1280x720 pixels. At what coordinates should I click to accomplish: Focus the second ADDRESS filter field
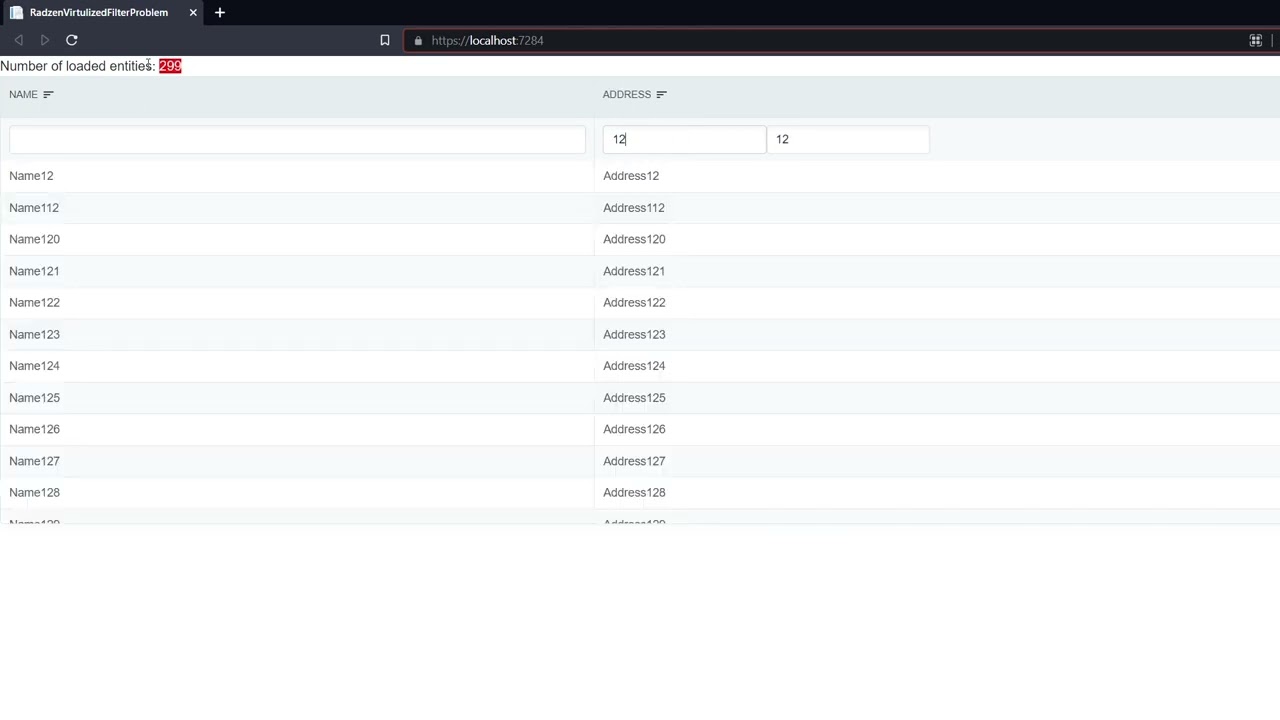click(x=848, y=139)
